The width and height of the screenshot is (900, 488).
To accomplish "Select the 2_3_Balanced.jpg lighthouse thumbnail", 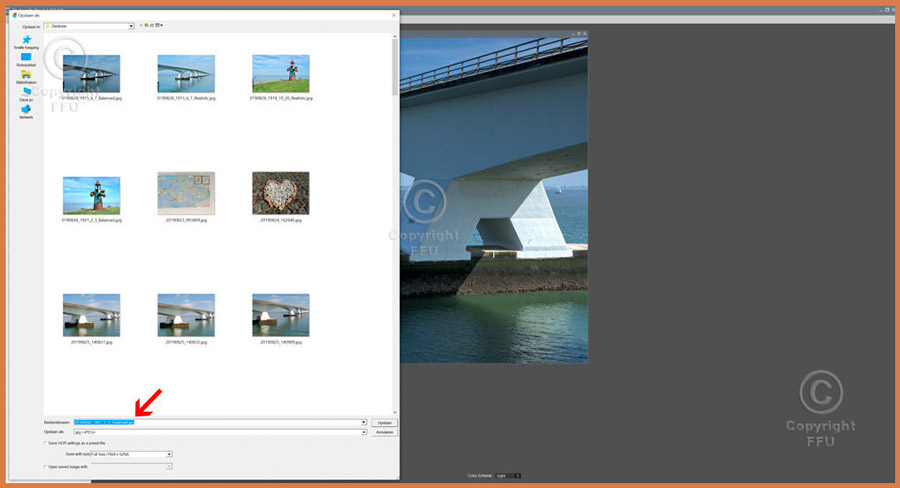I will tap(91, 195).
